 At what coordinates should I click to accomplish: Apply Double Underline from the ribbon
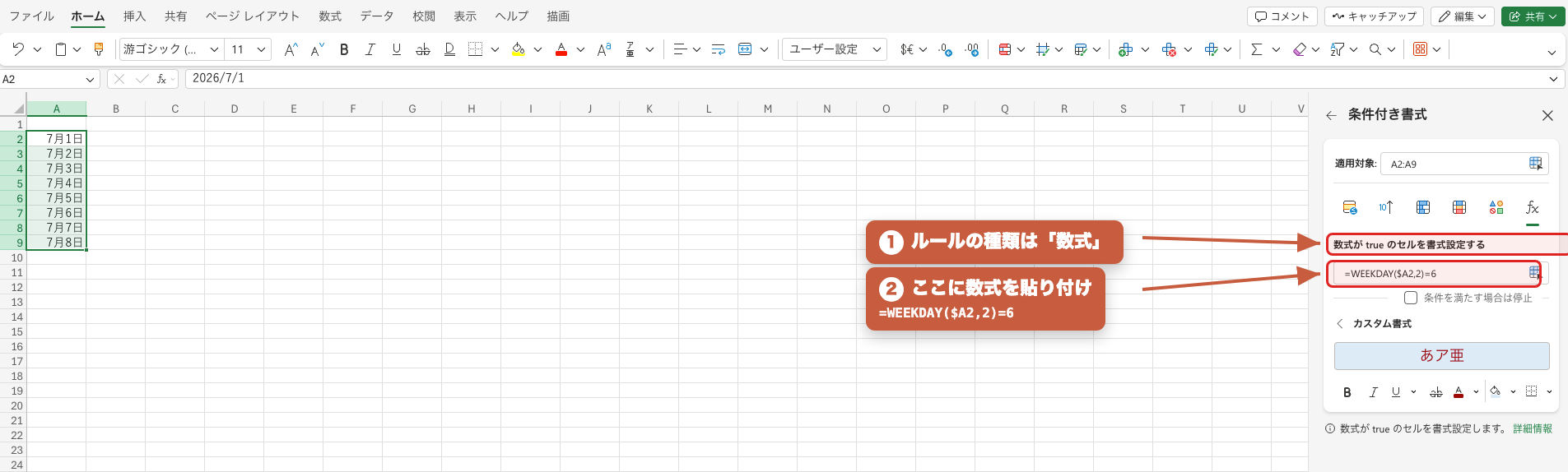pyautogui.click(x=449, y=49)
